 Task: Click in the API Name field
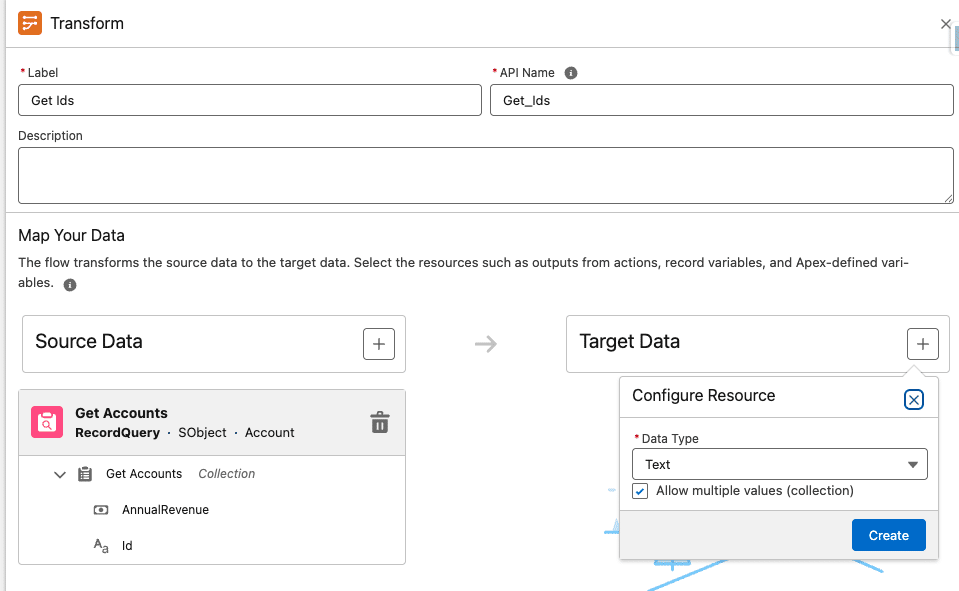[721, 100]
